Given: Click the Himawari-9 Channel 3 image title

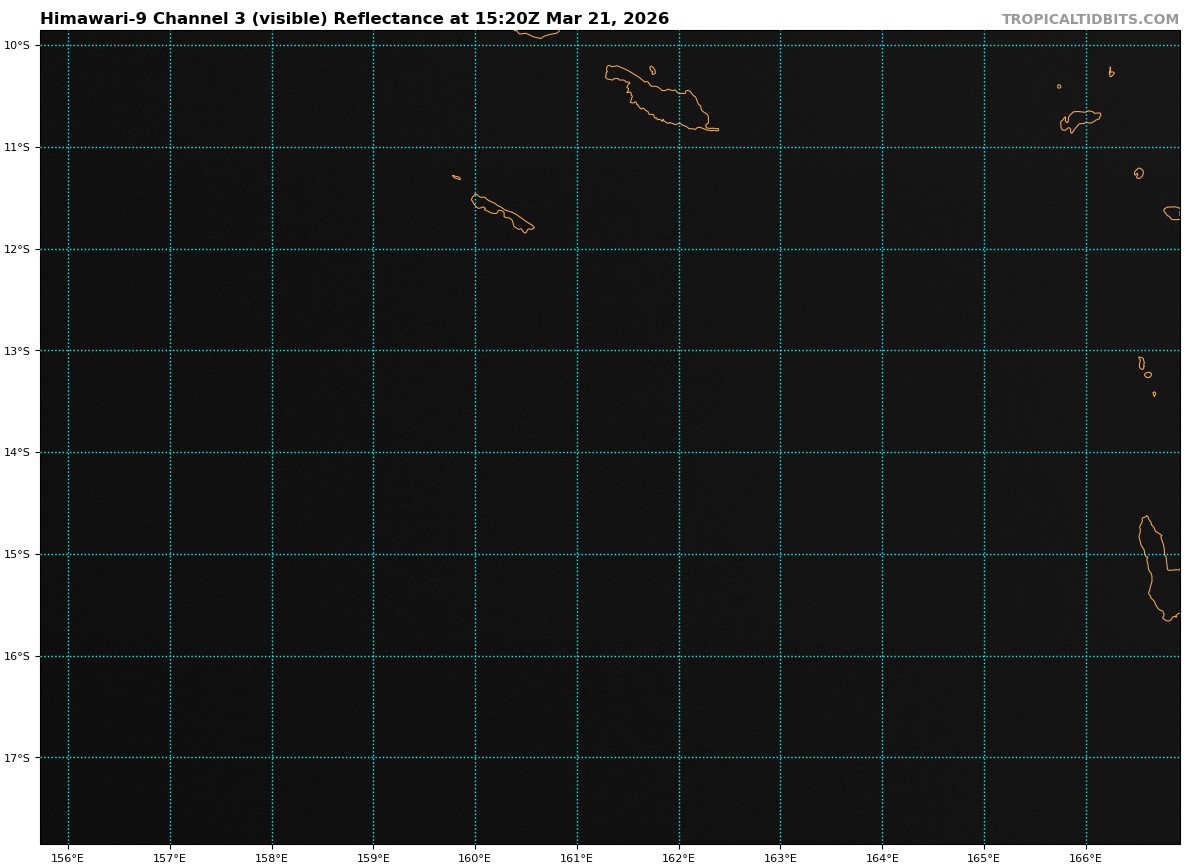Looking at the screenshot, I should point(354,19).
